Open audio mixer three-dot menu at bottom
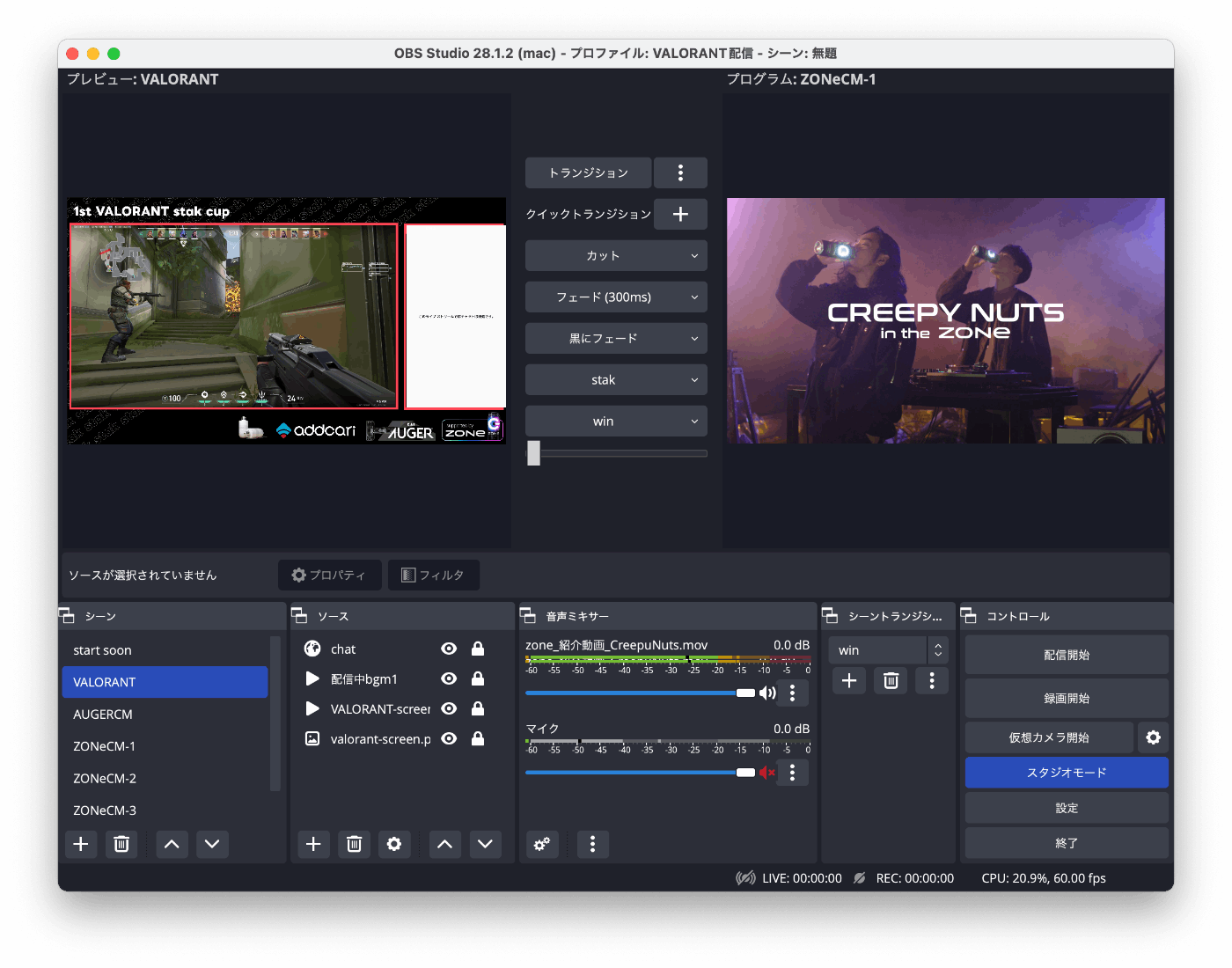This screenshot has width=1232, height=968. 592,844
